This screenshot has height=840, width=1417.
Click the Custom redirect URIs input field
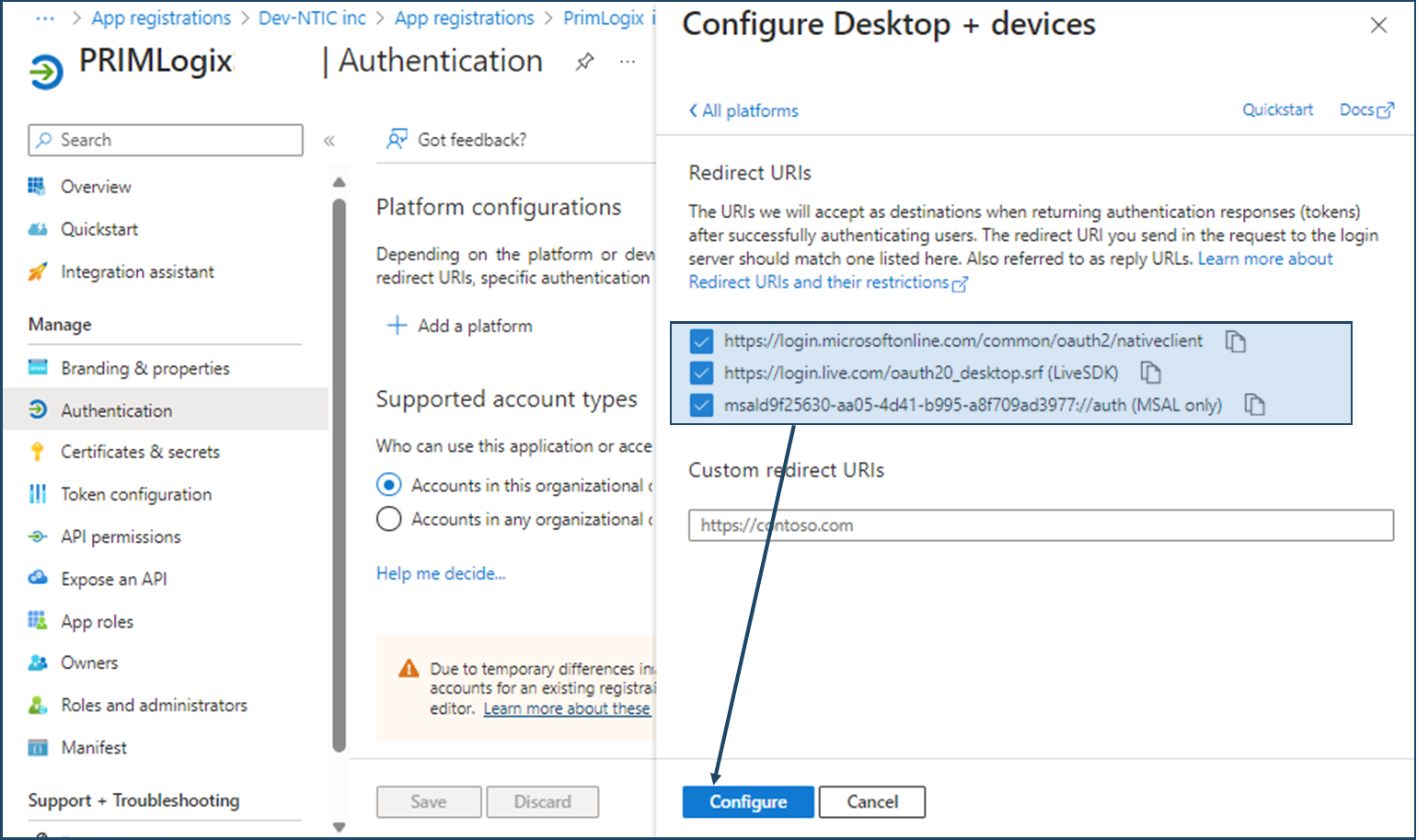click(1041, 525)
